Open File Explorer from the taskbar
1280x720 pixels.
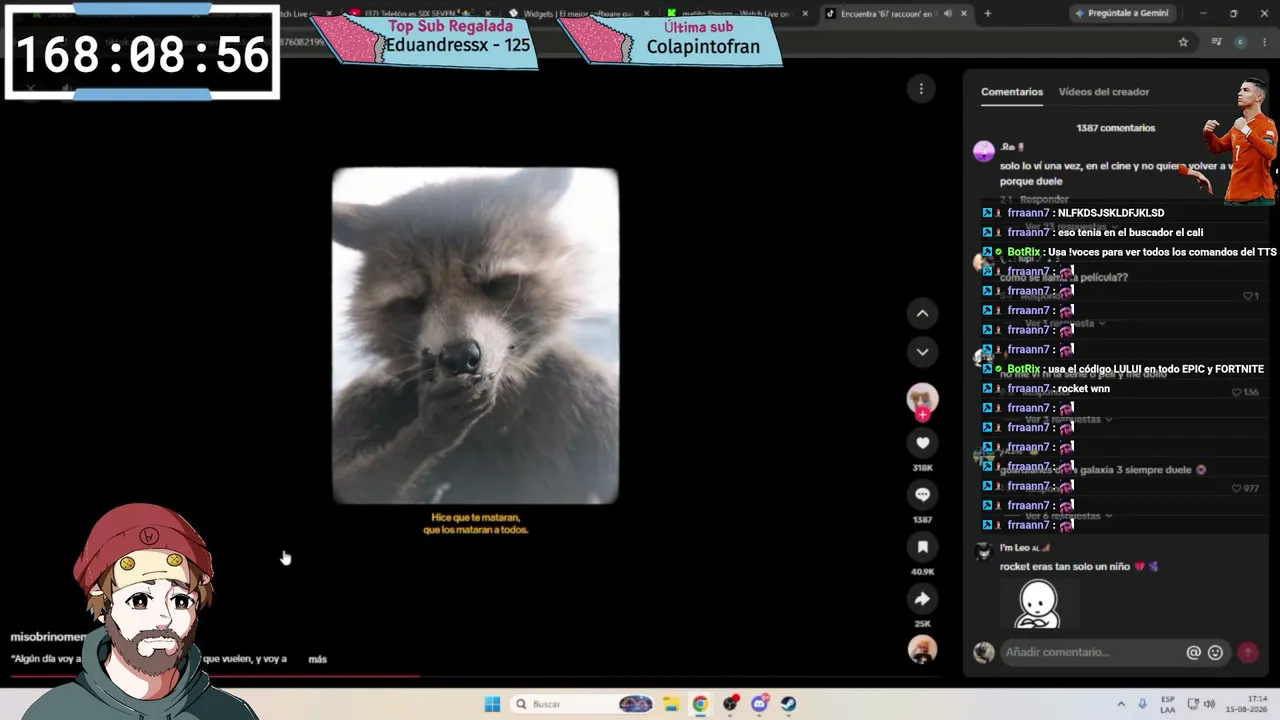671,704
